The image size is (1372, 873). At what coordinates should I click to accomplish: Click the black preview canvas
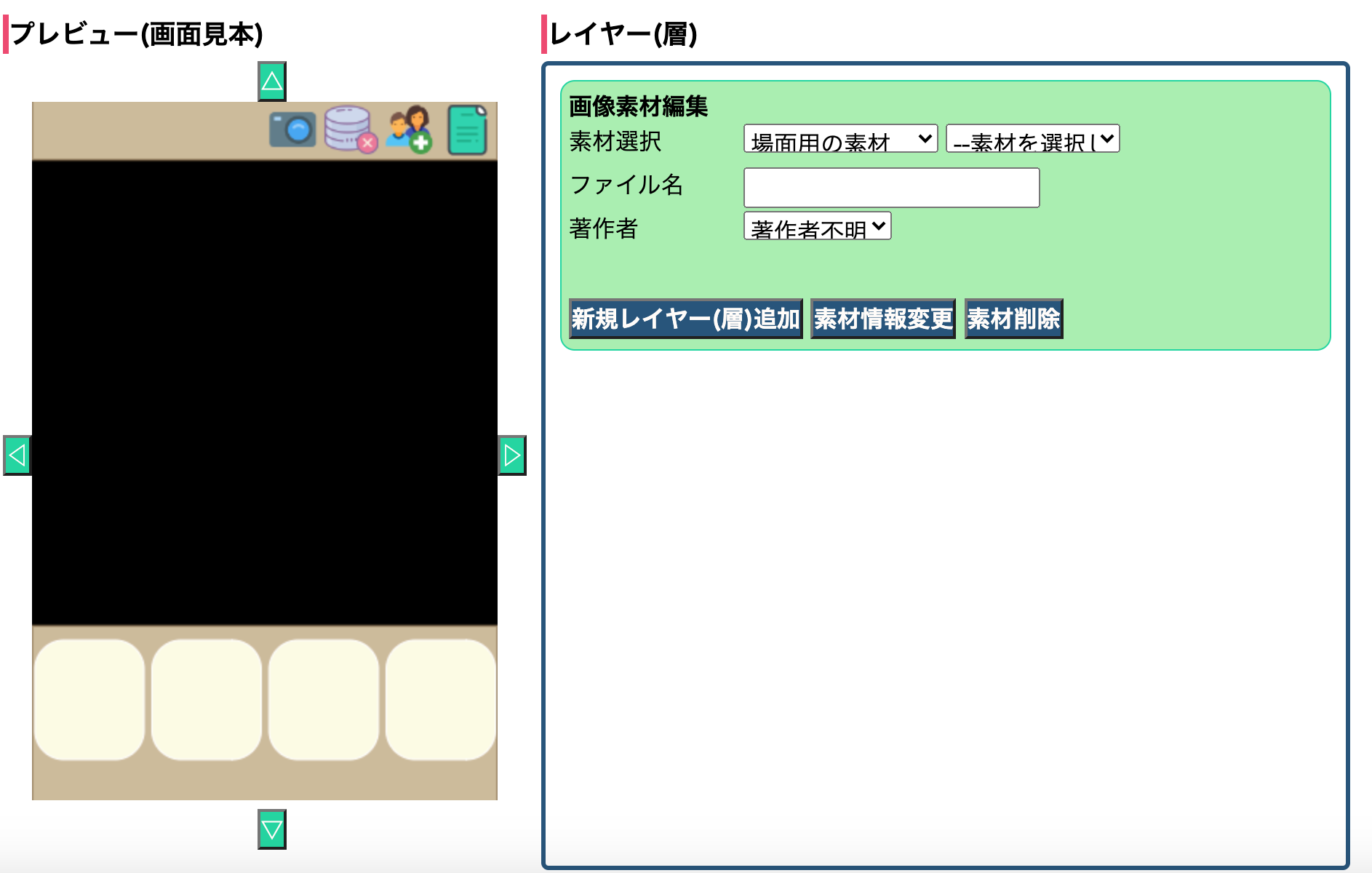[x=265, y=393]
